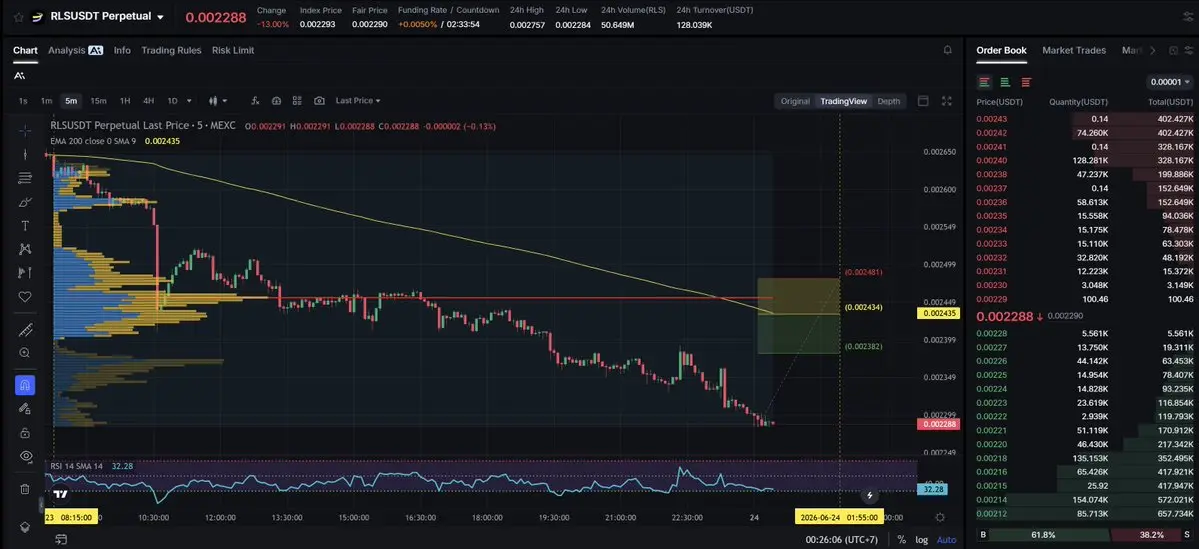Remove drawings with trash icon
The image size is (1199, 549).
25,489
